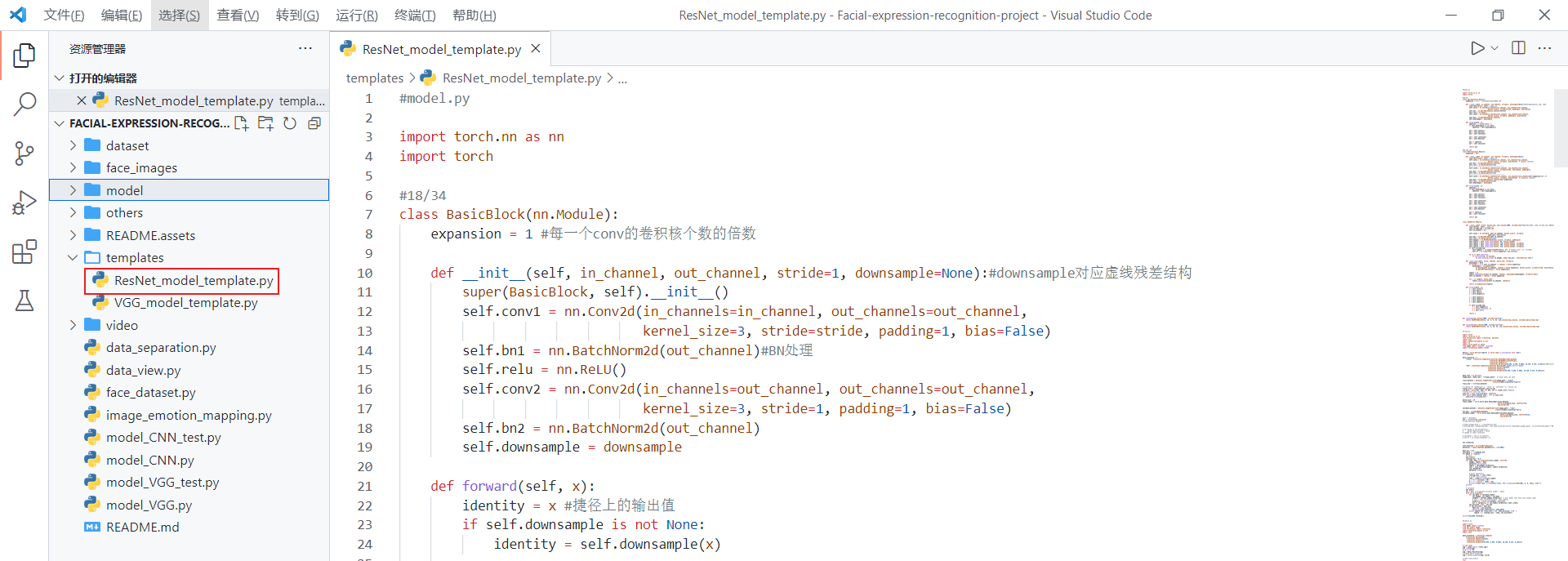Close the ResNet_model_template.py editor tab
Viewport: 1568px width, 561px height.
(536, 49)
